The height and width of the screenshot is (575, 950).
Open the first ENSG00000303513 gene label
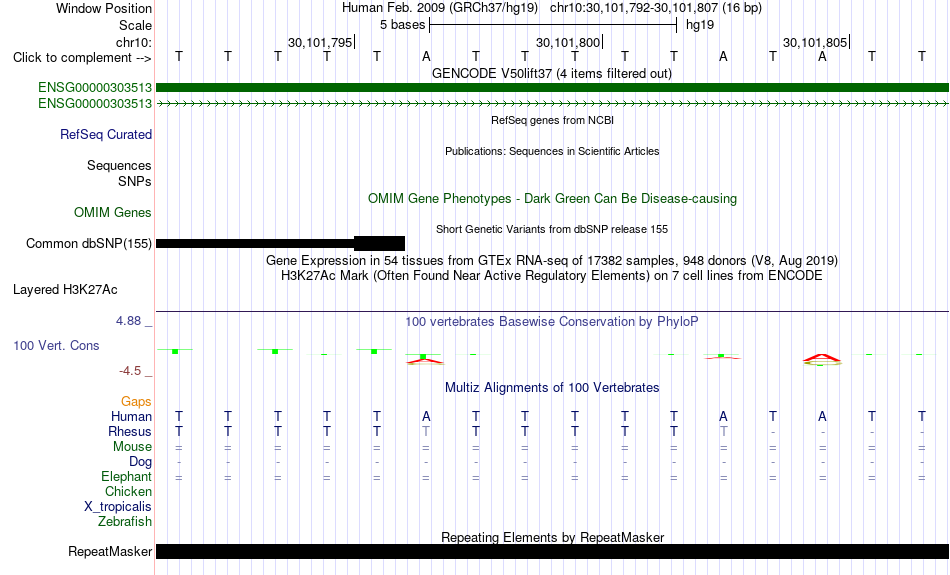click(x=95, y=88)
